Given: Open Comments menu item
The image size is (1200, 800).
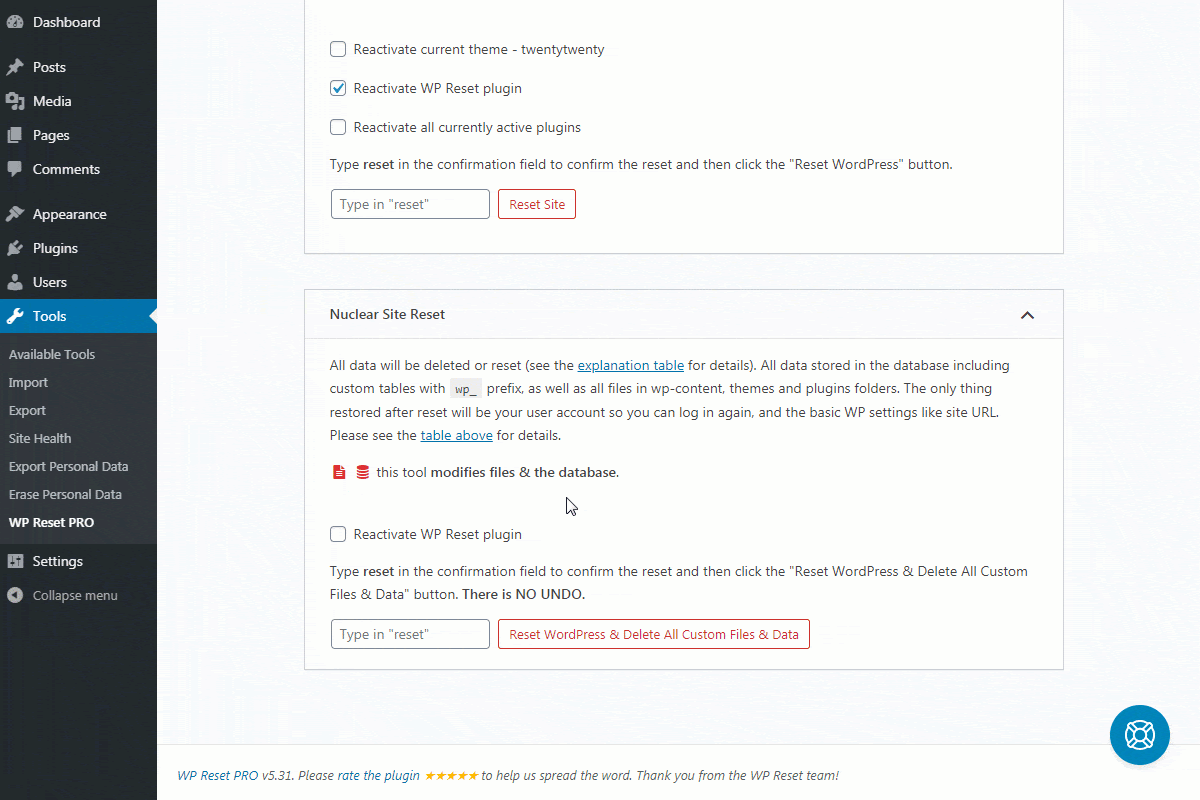Looking at the screenshot, I should pos(78,169).
